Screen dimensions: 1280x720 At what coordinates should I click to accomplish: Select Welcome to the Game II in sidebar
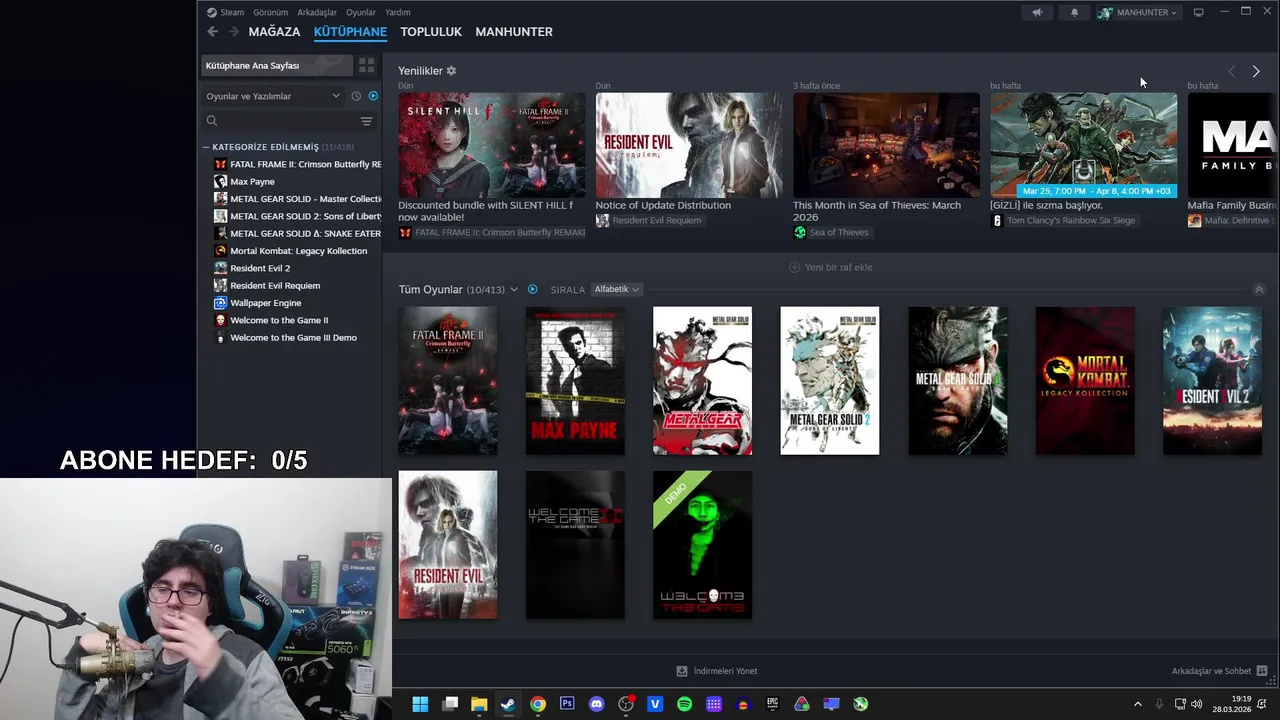[x=298, y=320]
